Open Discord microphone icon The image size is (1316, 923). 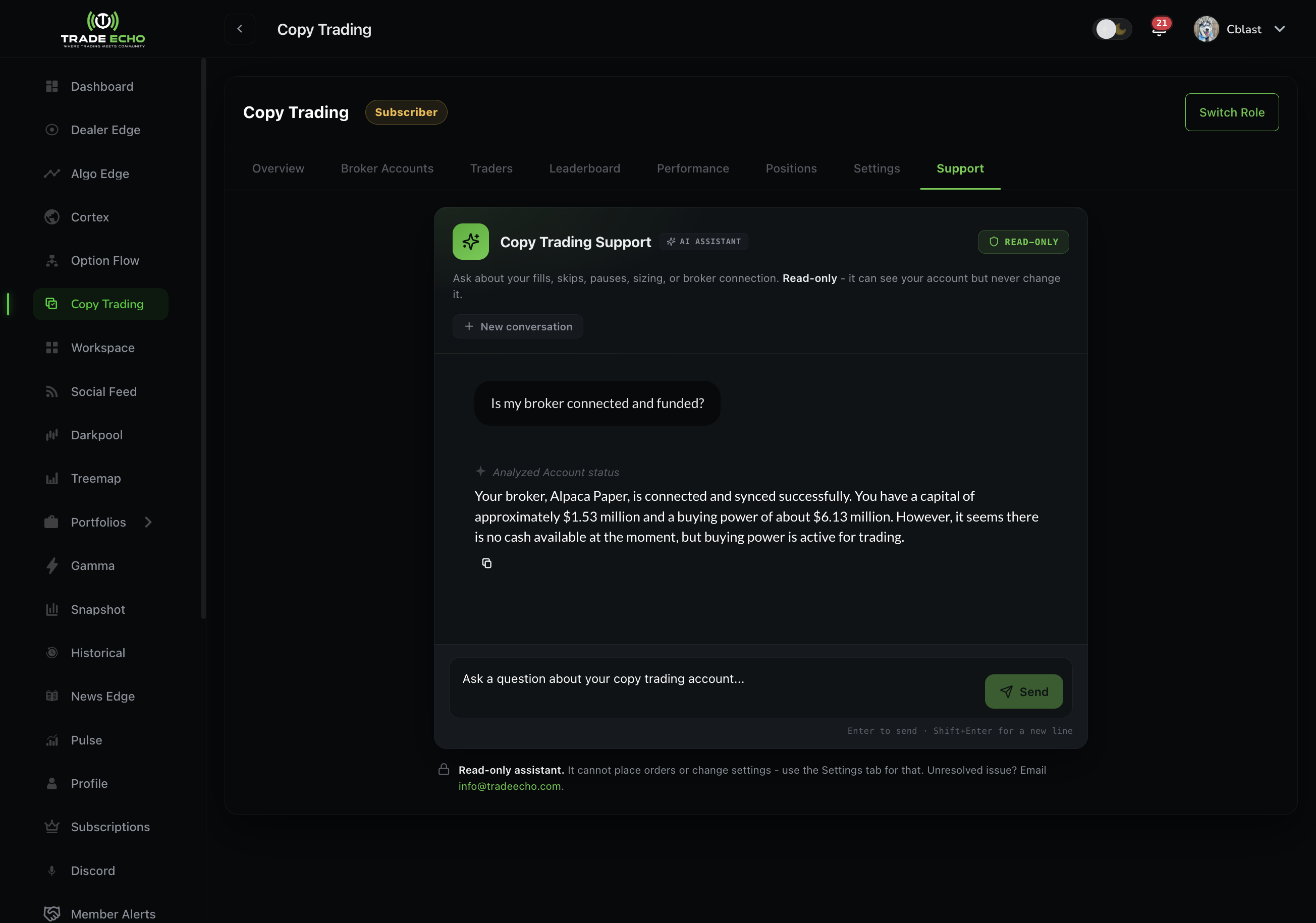pos(51,870)
